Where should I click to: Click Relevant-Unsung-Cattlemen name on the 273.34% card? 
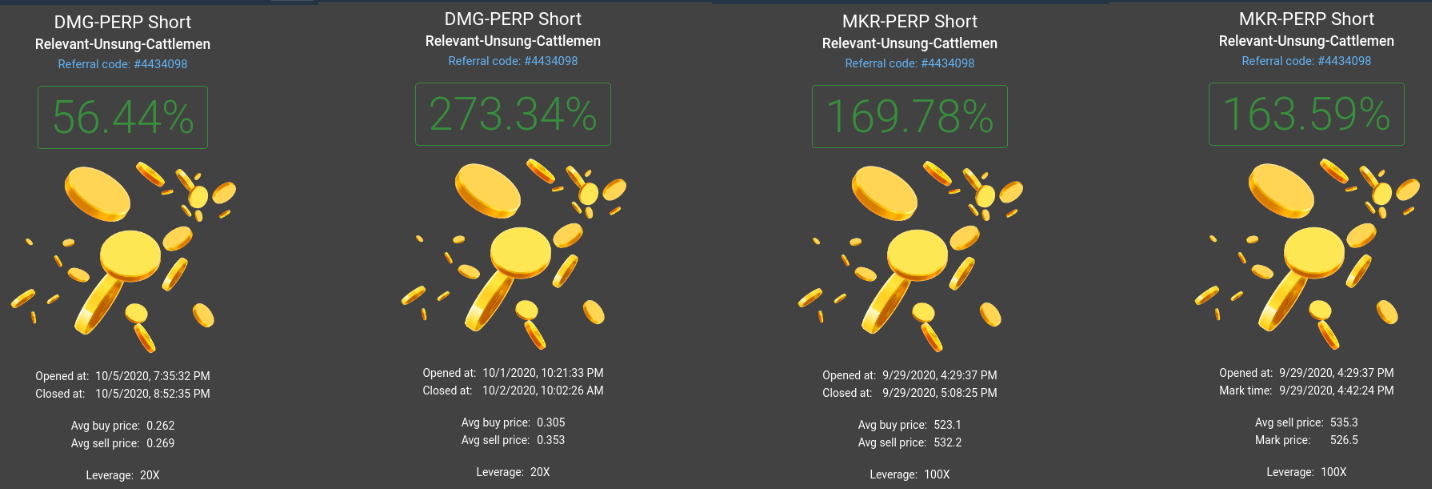513,41
